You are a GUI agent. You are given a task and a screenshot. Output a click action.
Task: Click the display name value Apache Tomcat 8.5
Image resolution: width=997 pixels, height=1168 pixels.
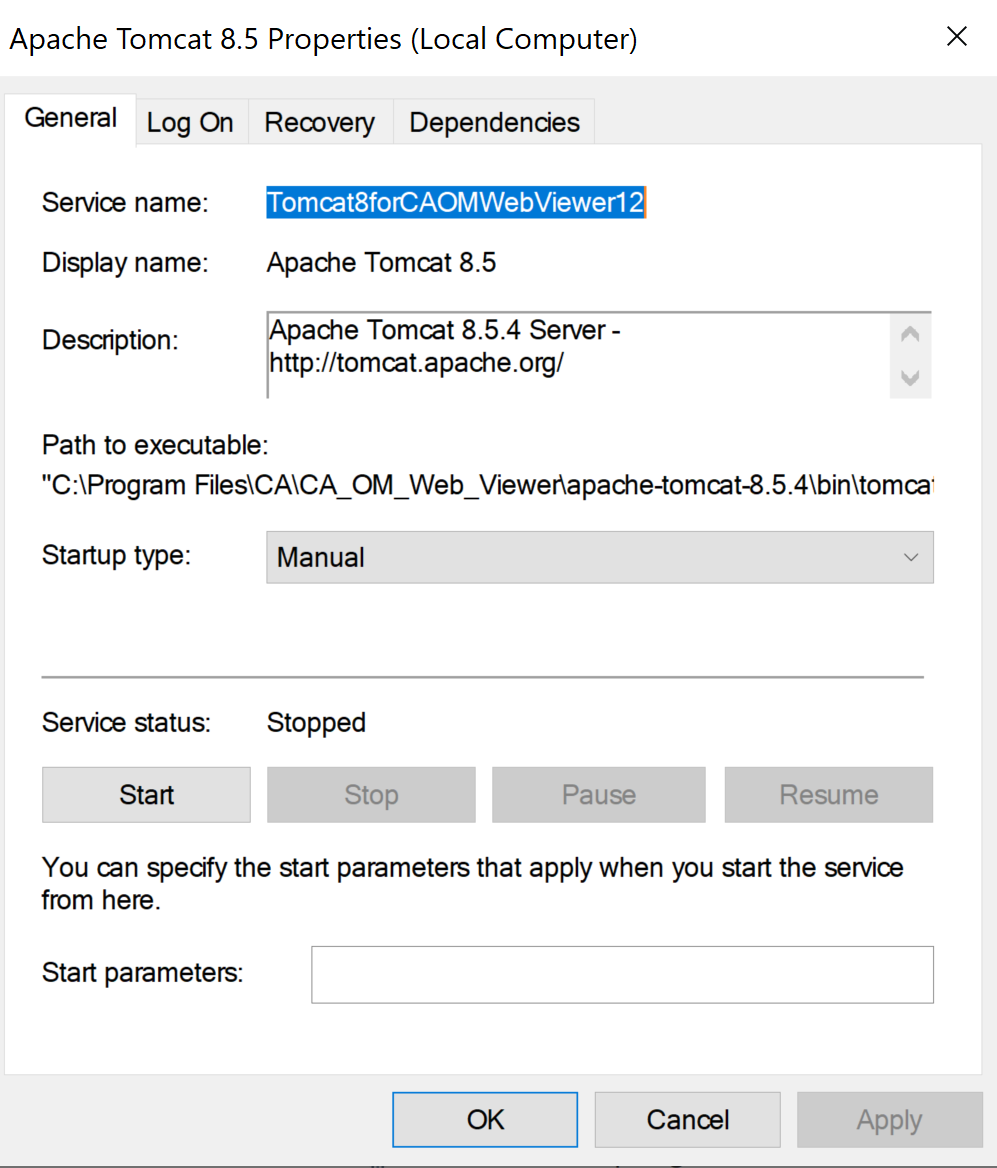coord(381,263)
